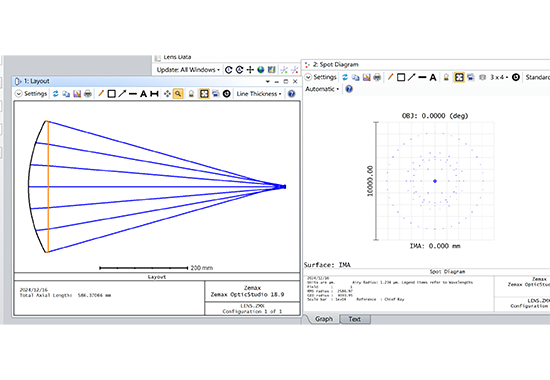Choose the rectangle annotation tool in Layout
Image resolution: width=550 pixels, height=380 pixels.
click(x=112, y=94)
